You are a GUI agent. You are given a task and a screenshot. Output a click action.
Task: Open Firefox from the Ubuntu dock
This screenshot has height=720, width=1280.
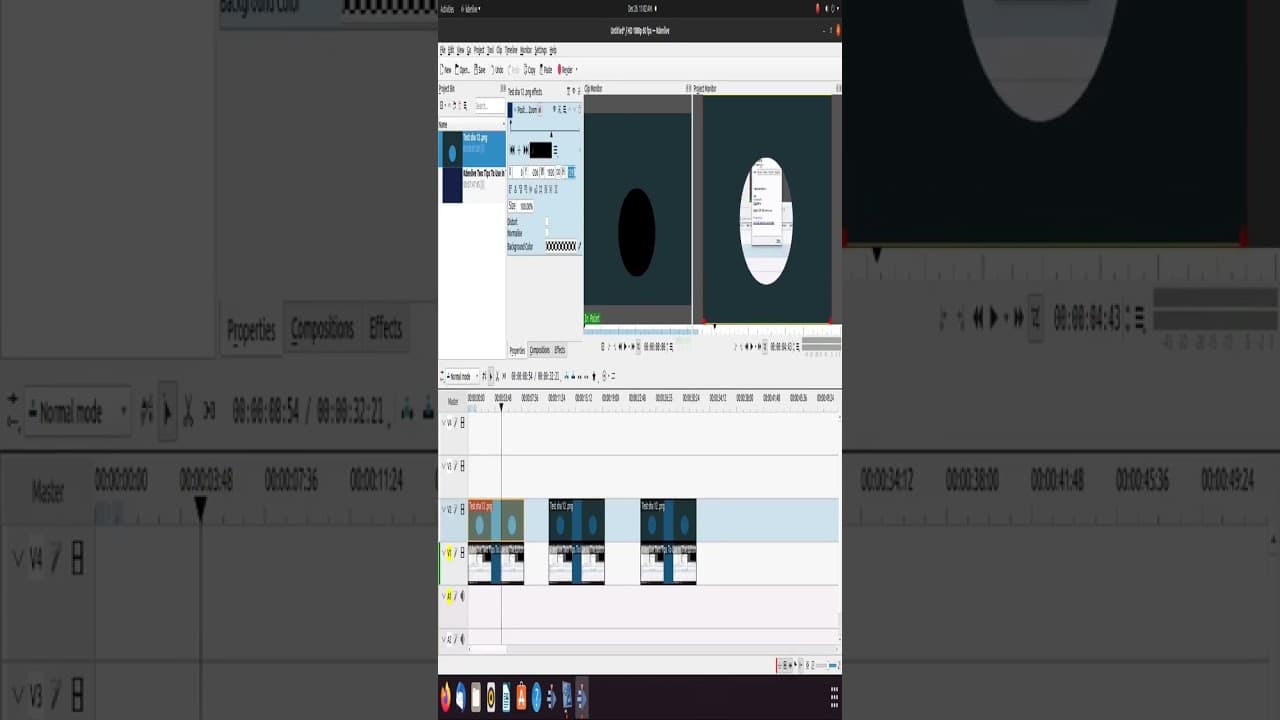446,697
